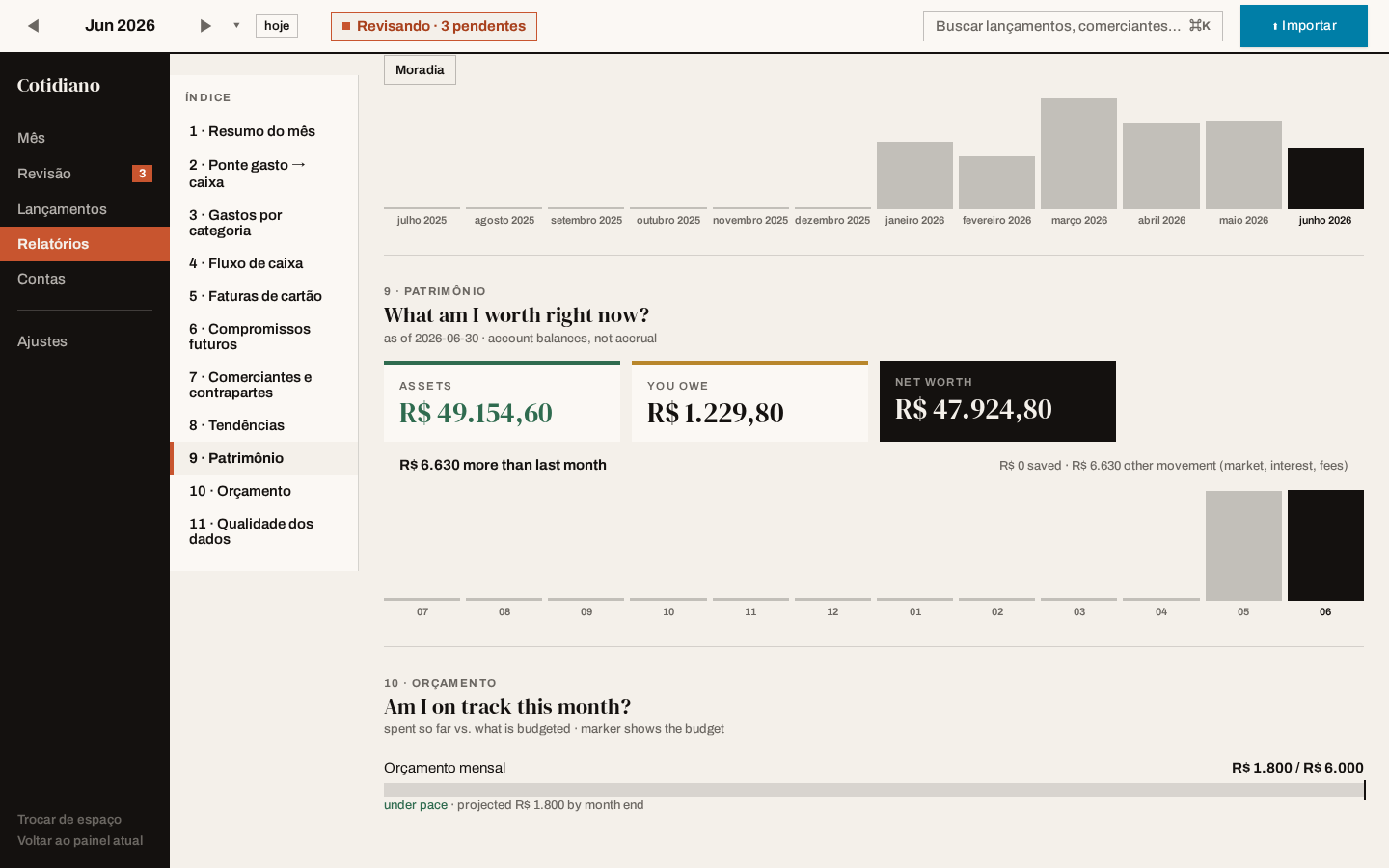
Task: Focus the Buscar lançamentos search field
Action: (x=1073, y=26)
